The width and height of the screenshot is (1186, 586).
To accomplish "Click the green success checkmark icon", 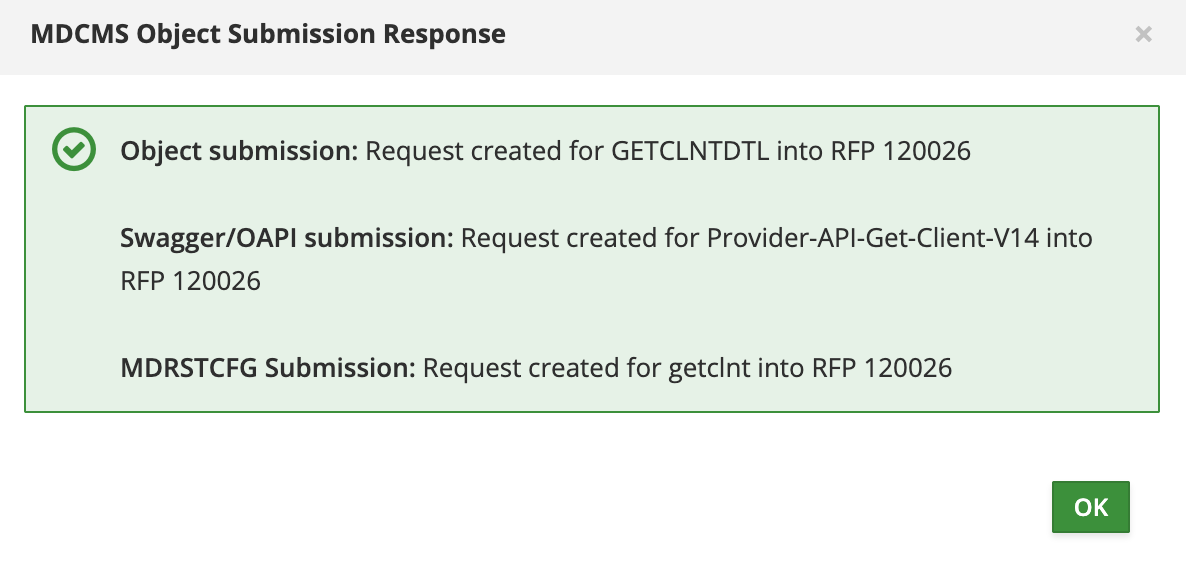I will click(73, 149).
